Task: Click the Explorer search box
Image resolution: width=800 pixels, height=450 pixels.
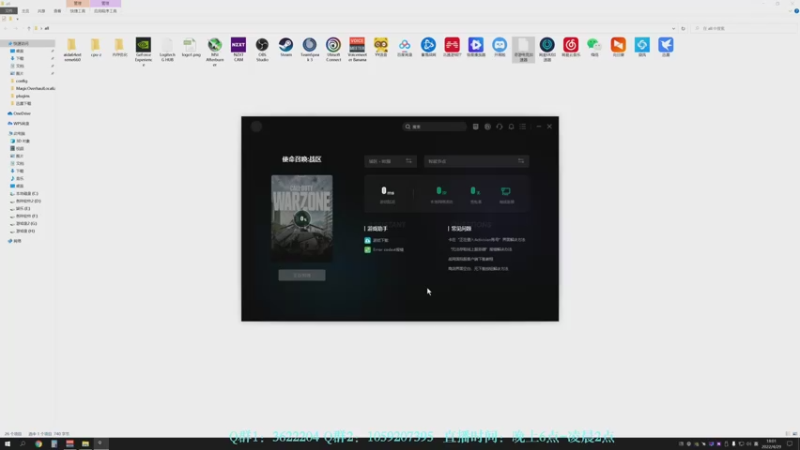Action: (x=745, y=29)
